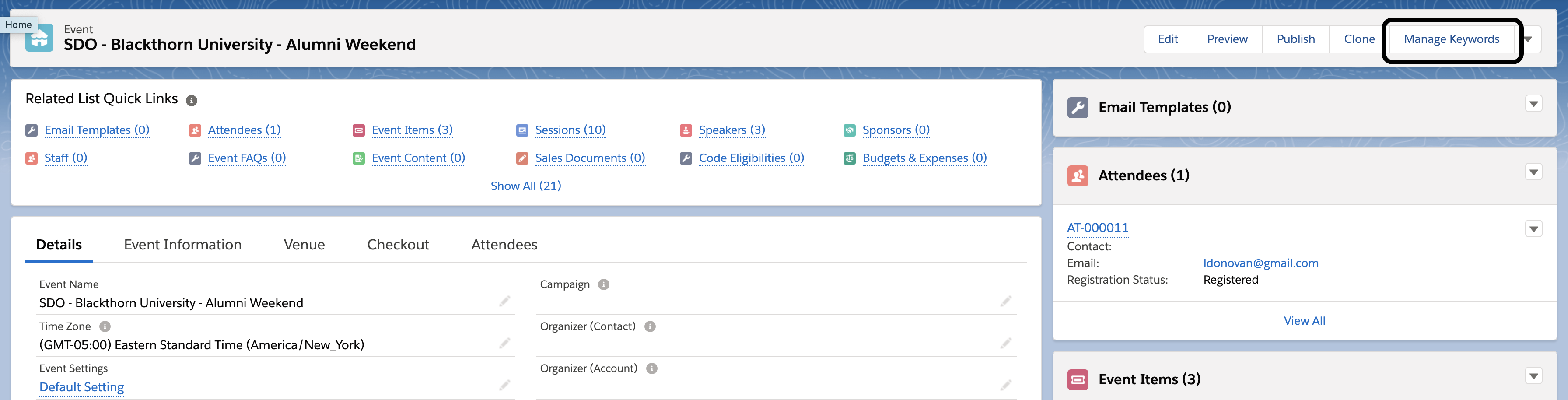Open the Staff (0) quick link

point(66,158)
